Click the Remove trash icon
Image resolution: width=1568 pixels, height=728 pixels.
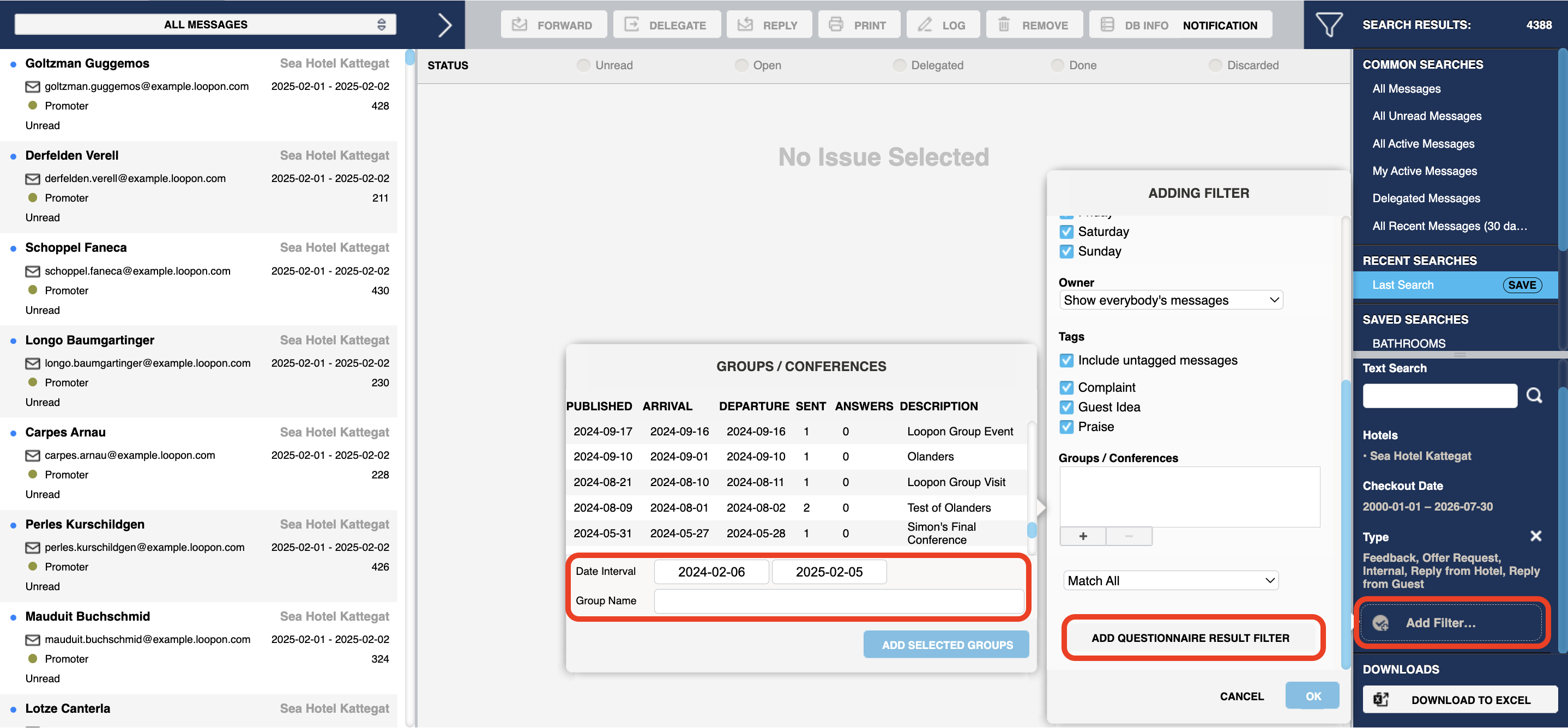[x=1004, y=25]
